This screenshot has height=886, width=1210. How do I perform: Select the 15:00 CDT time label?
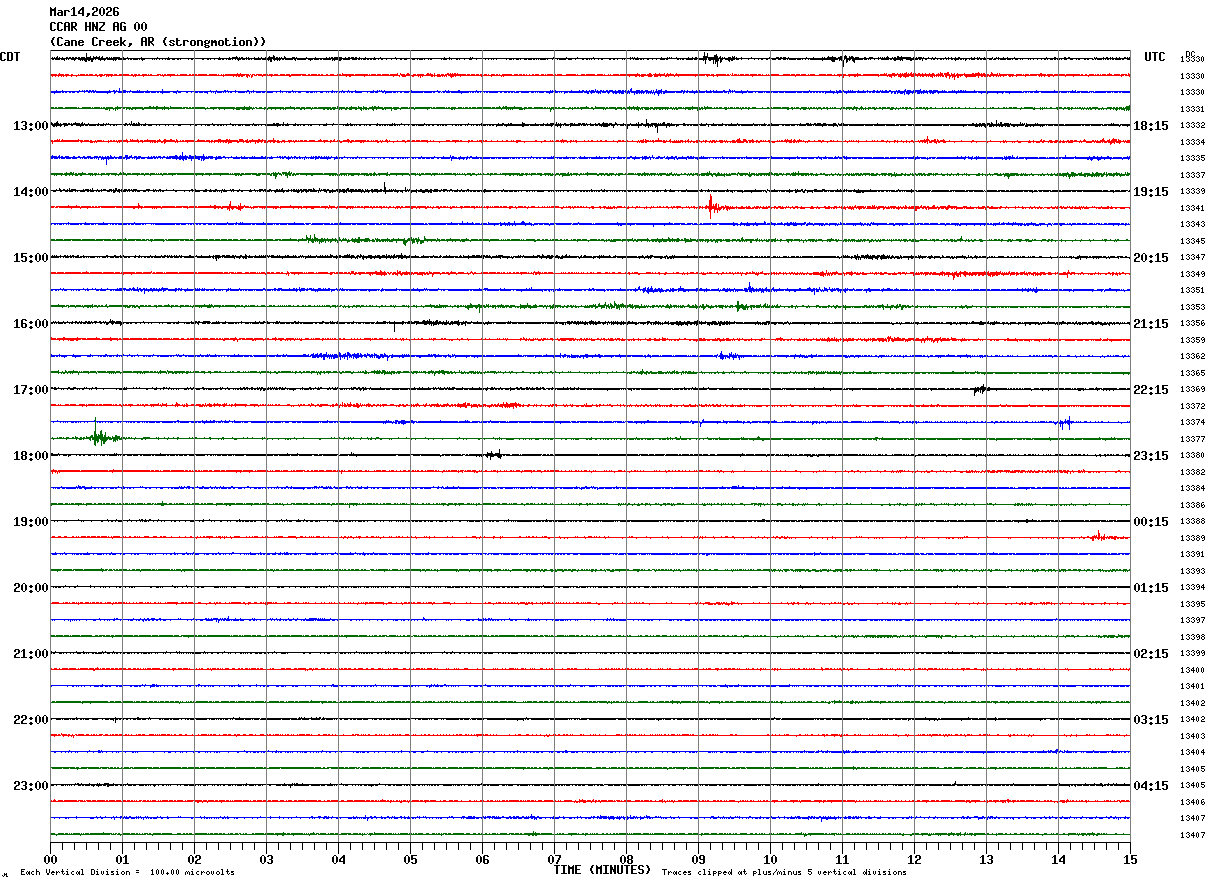(31, 258)
